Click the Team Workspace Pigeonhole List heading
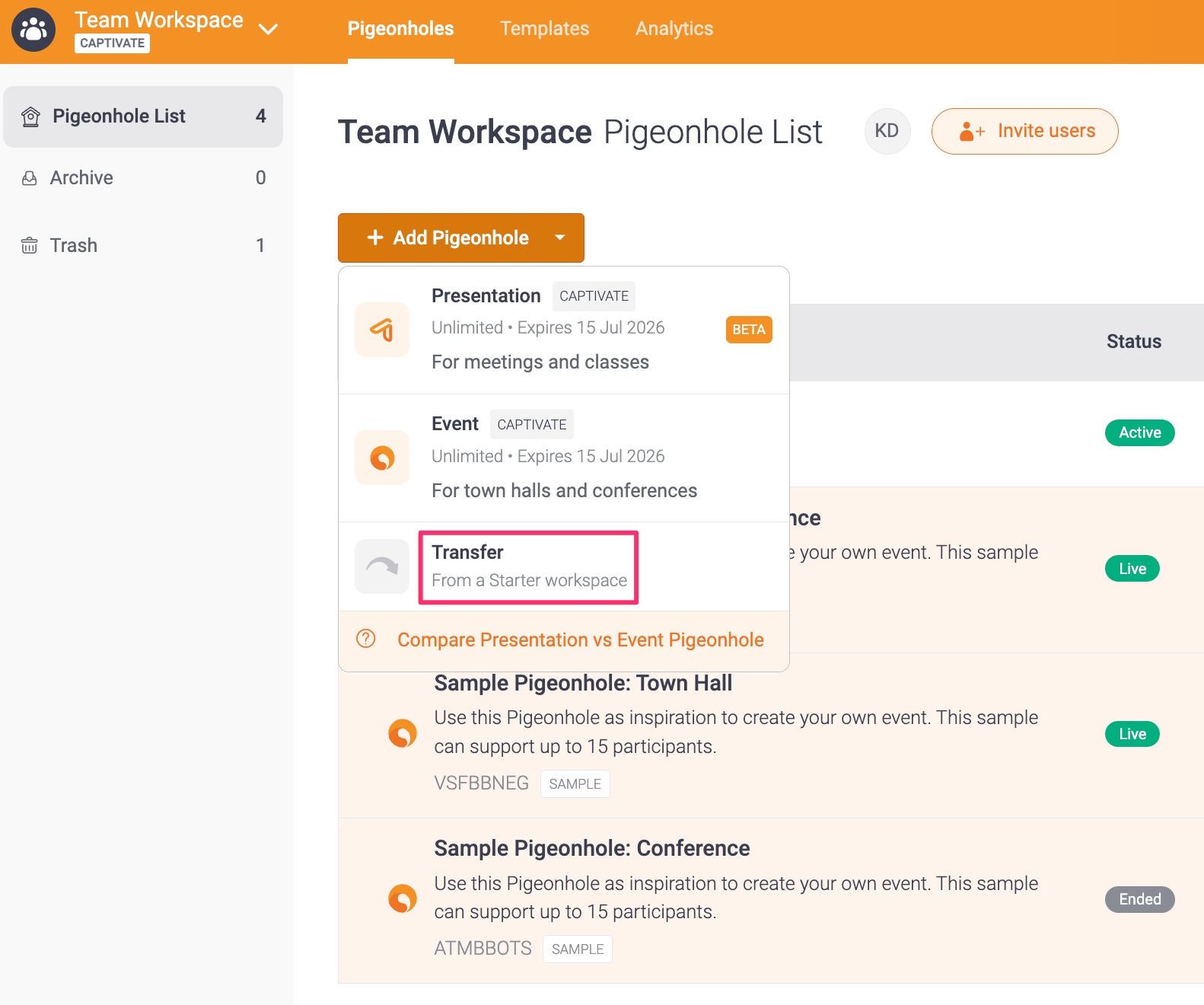Viewport: 1204px width, 1005px height. click(580, 132)
